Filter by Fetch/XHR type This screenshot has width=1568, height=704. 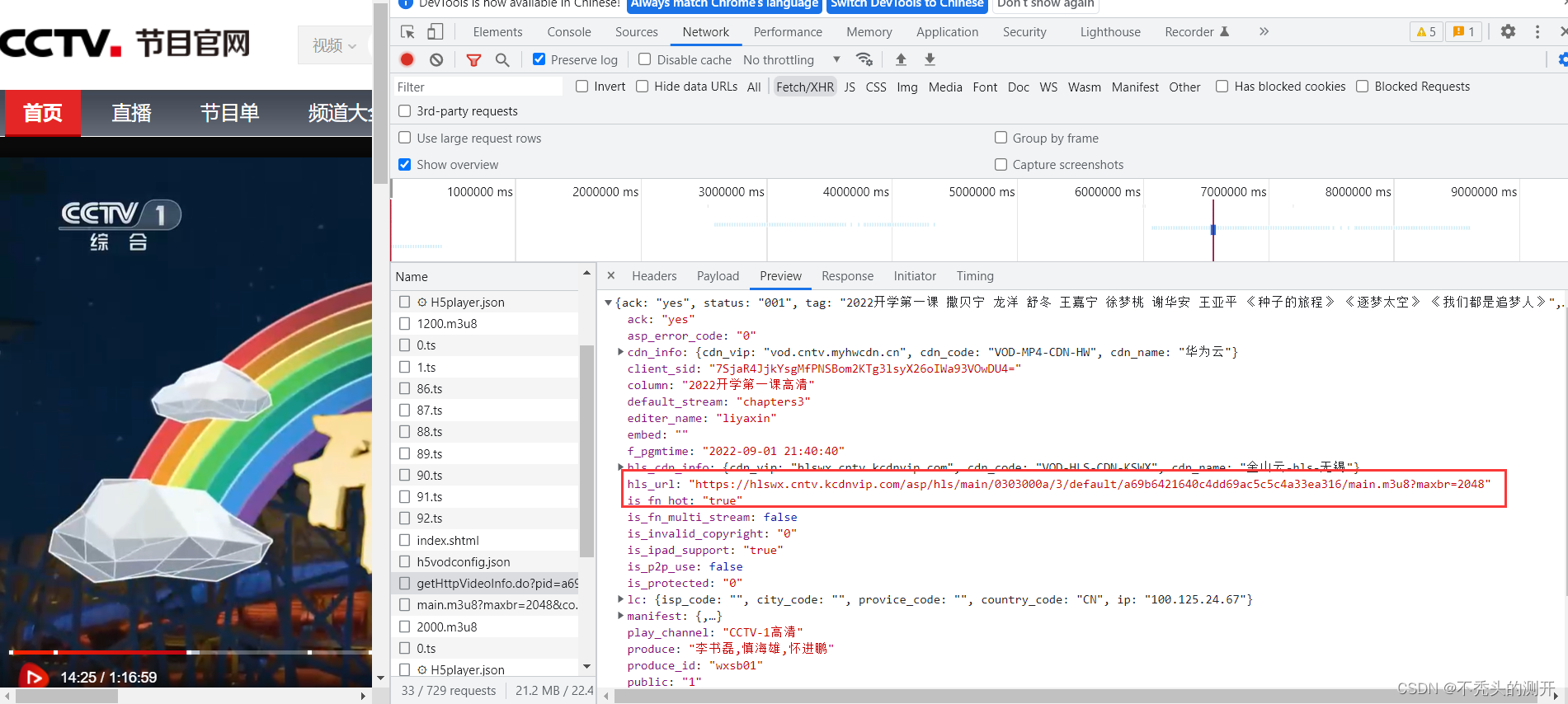(805, 87)
